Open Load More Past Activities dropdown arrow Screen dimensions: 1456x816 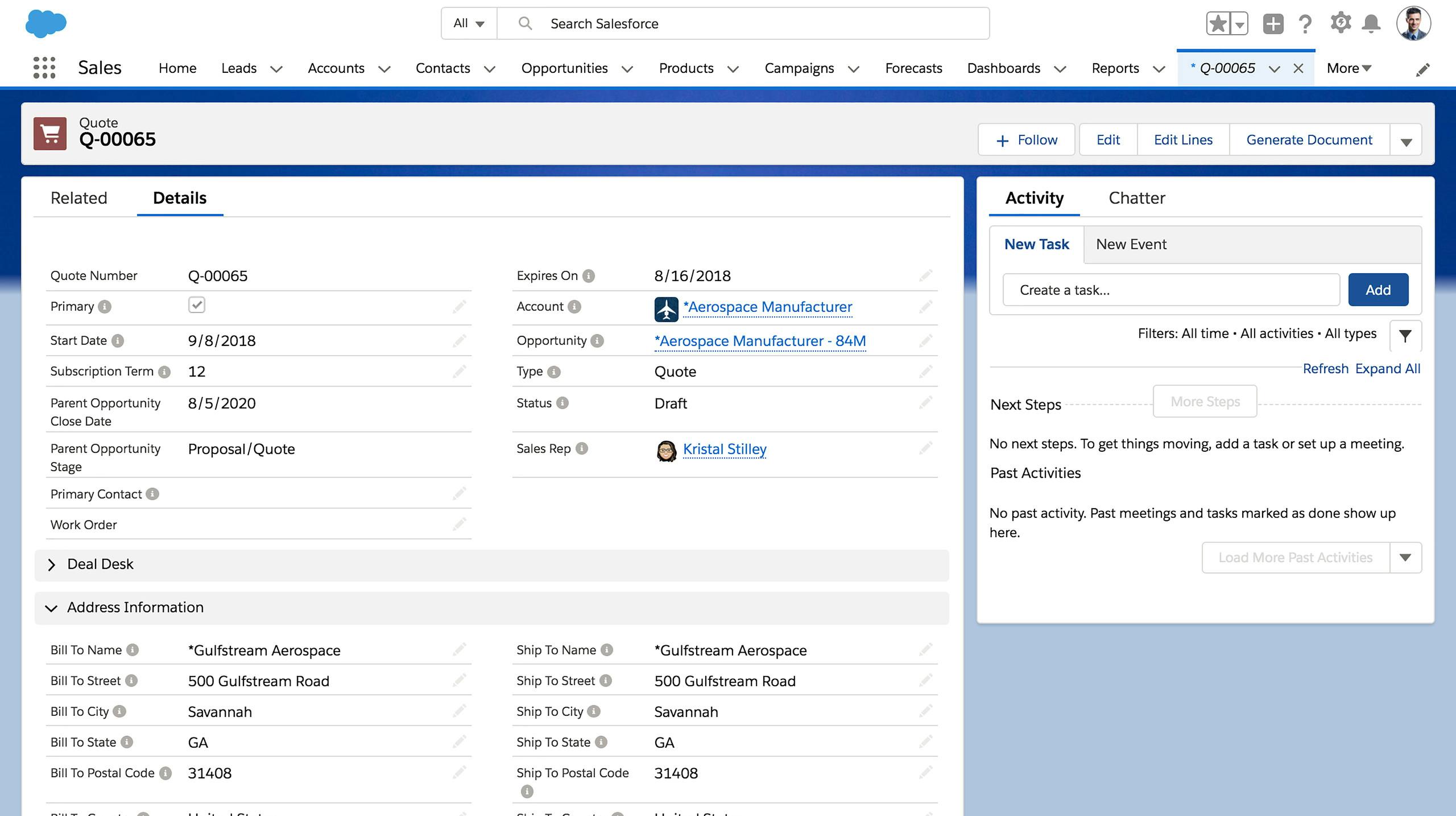tap(1405, 558)
